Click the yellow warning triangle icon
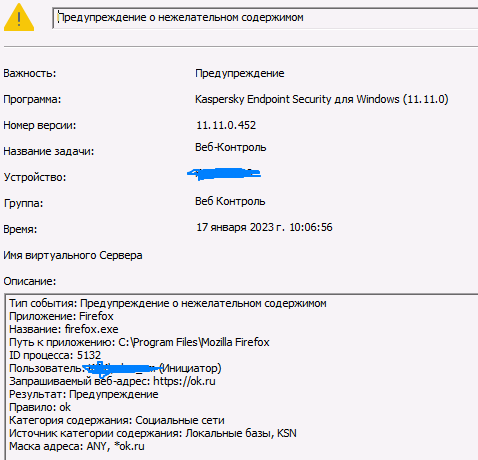 pos(19,18)
